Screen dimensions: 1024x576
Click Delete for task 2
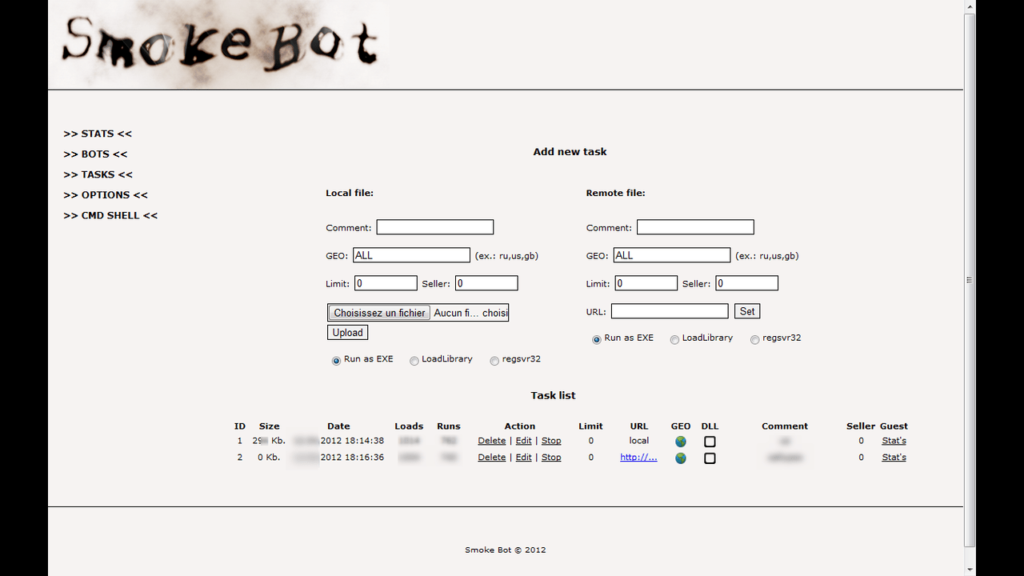492,457
